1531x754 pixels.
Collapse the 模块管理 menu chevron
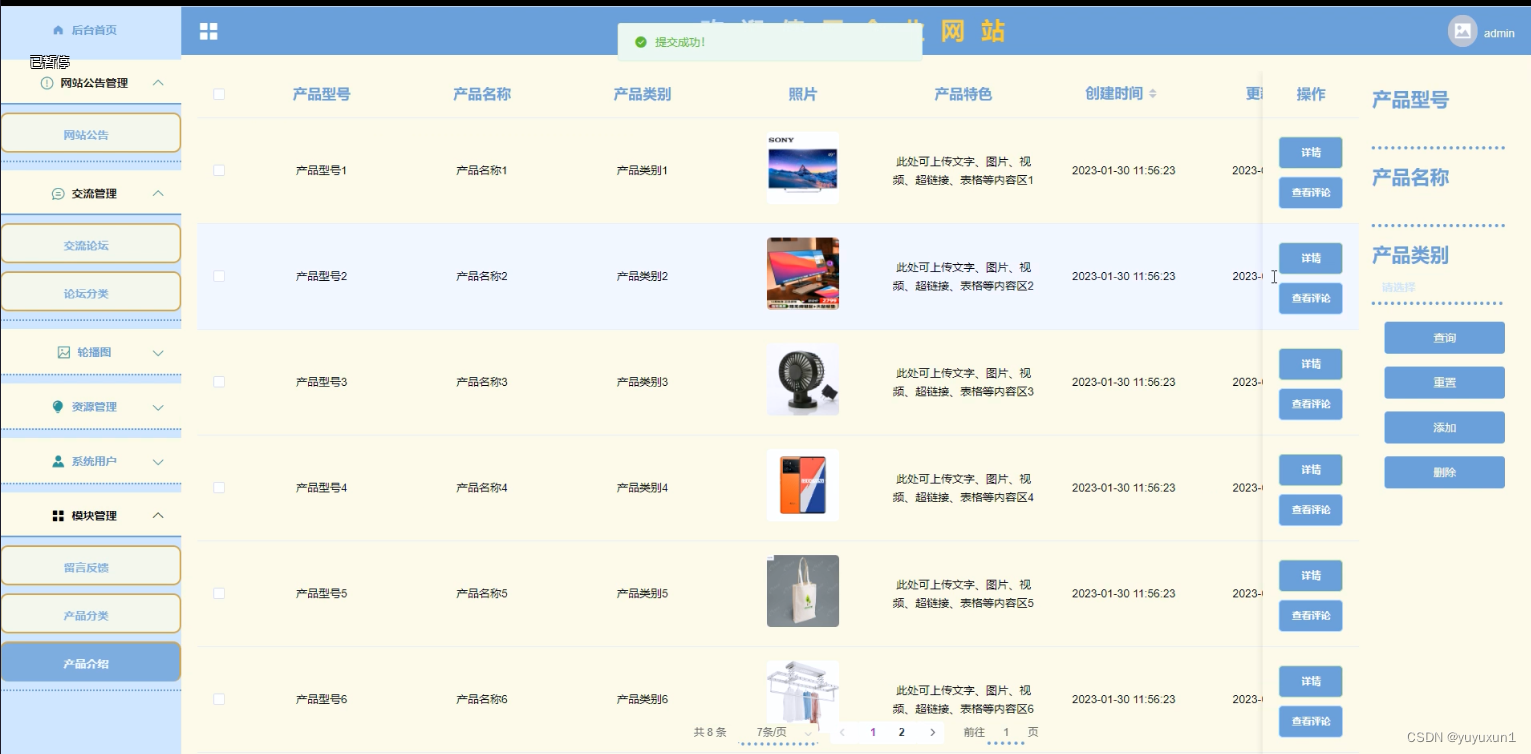coord(157,516)
